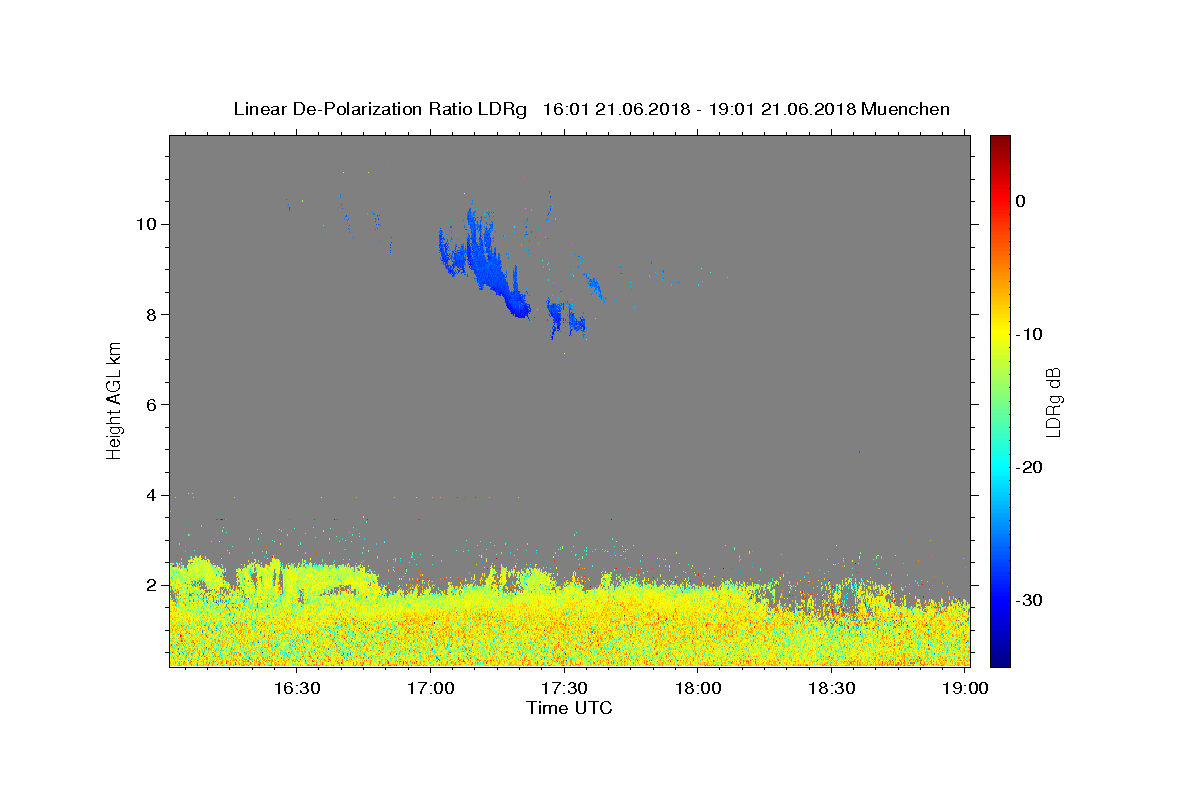Screen dimensions: 1200x800
Task: Click the height tick label 6
Action: (153, 404)
